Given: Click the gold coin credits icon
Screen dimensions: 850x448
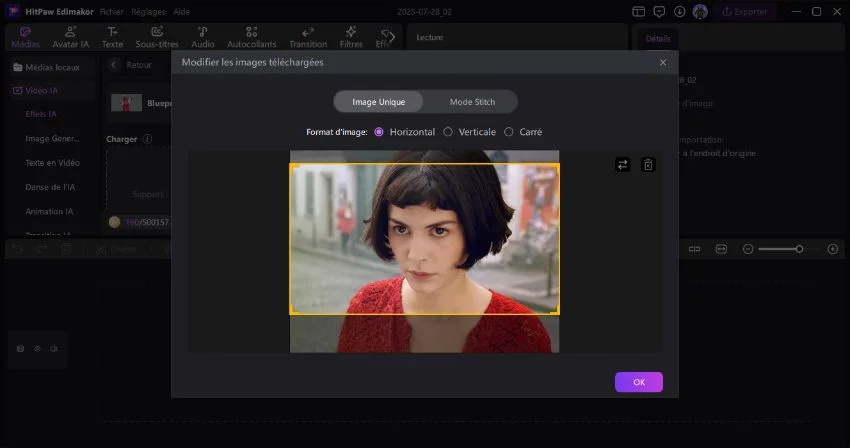Looking at the screenshot, I should coord(114,222).
